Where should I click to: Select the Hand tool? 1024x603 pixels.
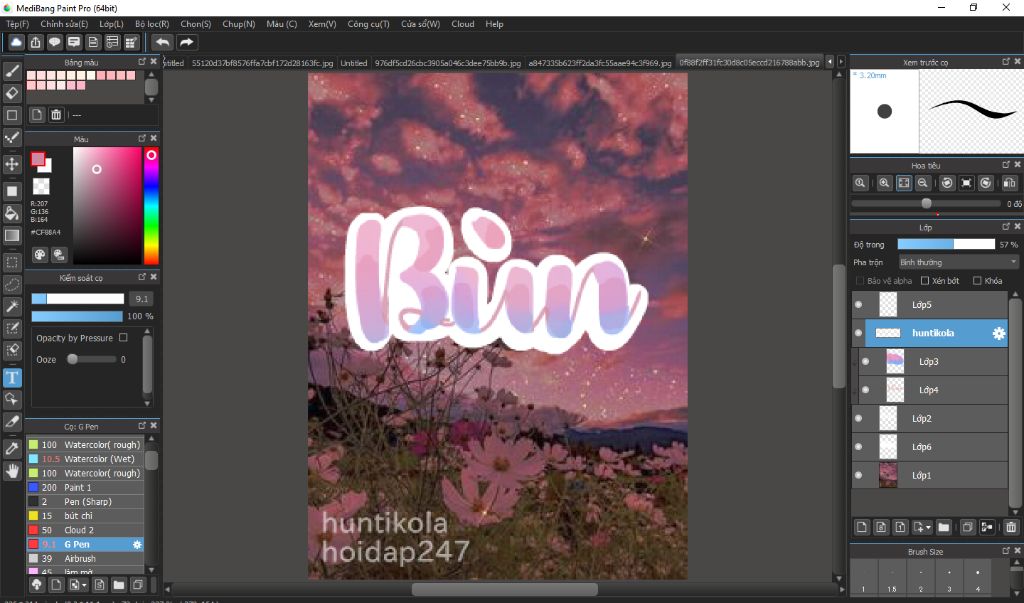pos(12,470)
